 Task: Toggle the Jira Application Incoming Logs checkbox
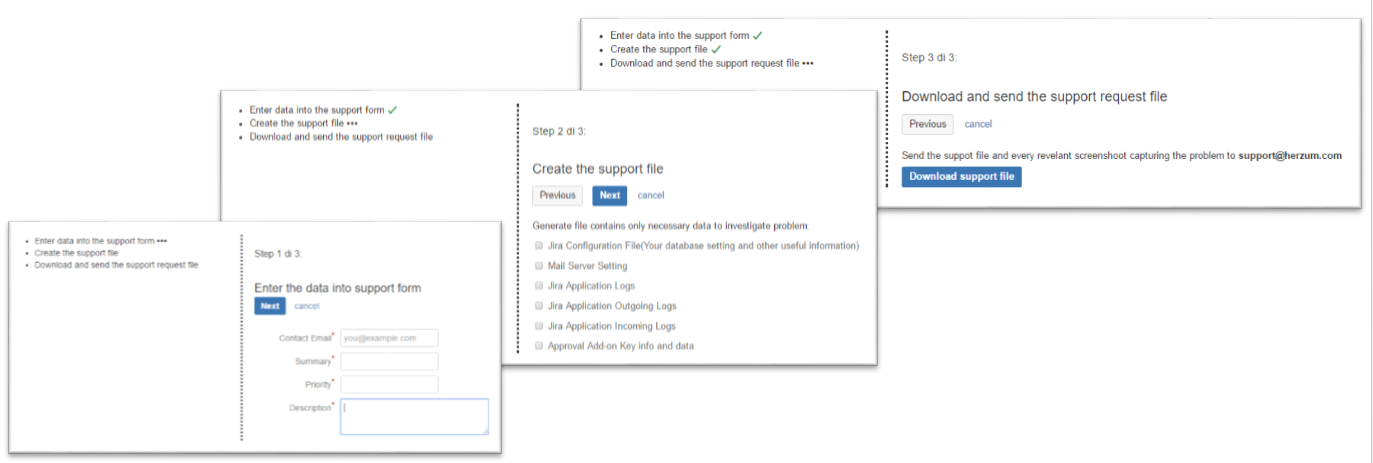tap(539, 326)
